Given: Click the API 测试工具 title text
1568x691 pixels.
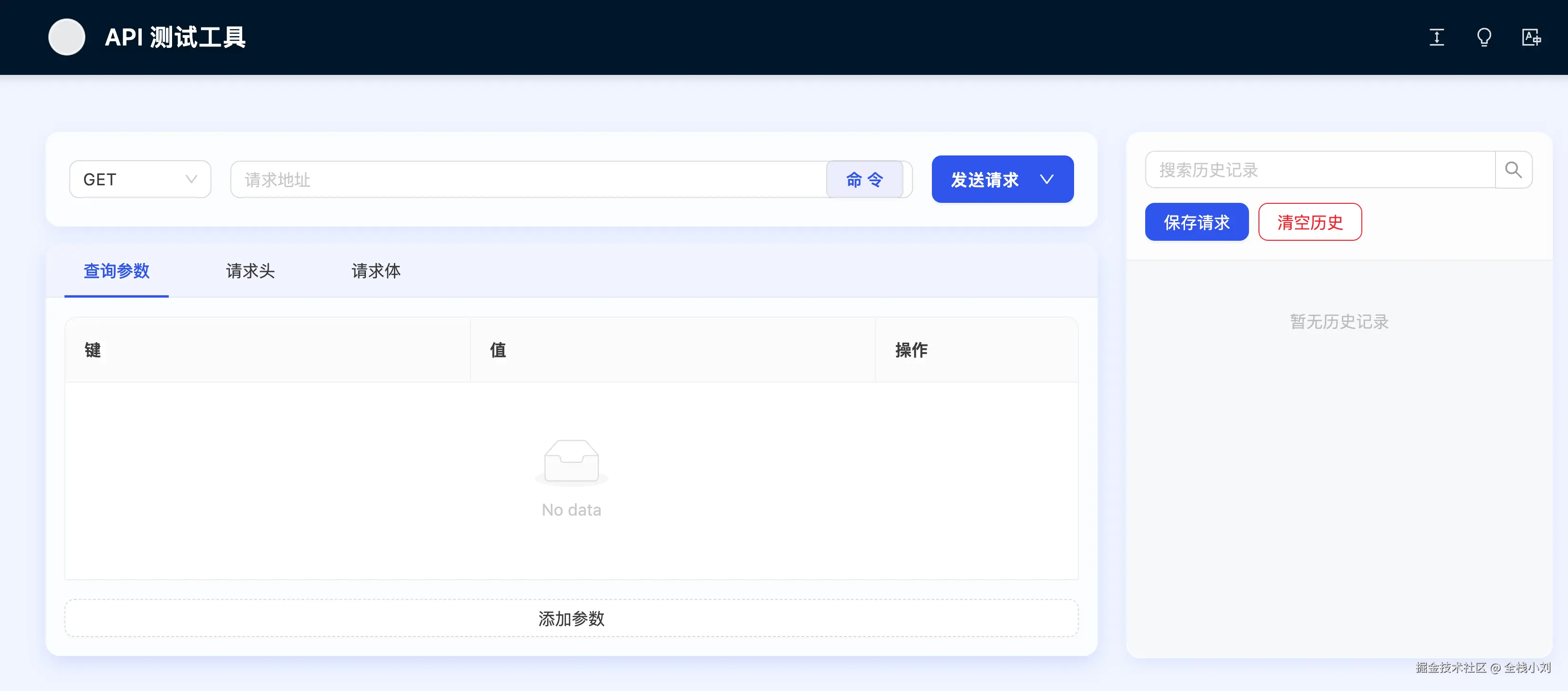Looking at the screenshot, I should (175, 37).
